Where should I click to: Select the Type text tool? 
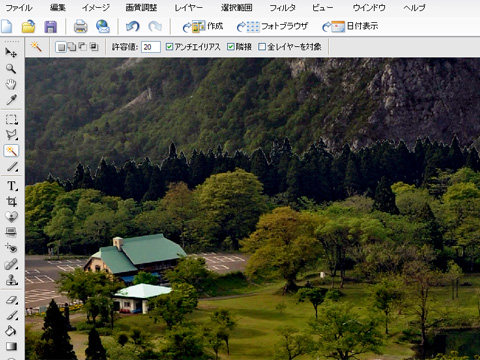click(x=12, y=186)
